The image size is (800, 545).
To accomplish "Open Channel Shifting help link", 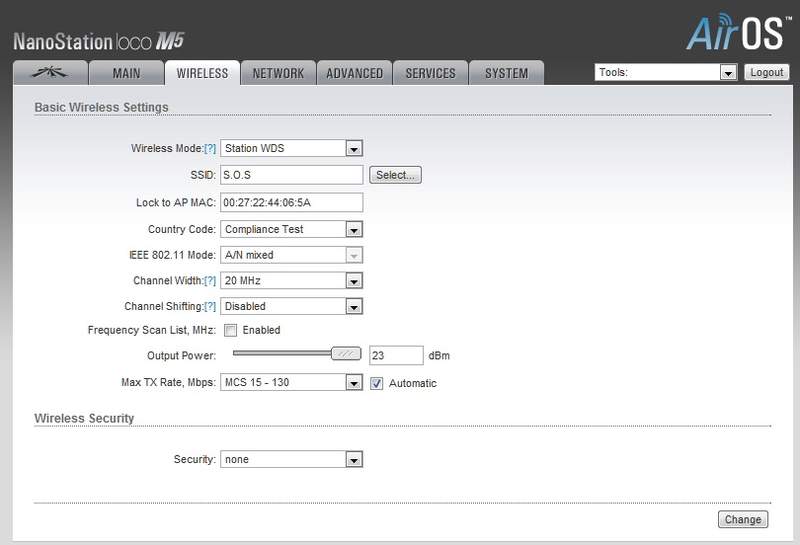I will 210,307.
